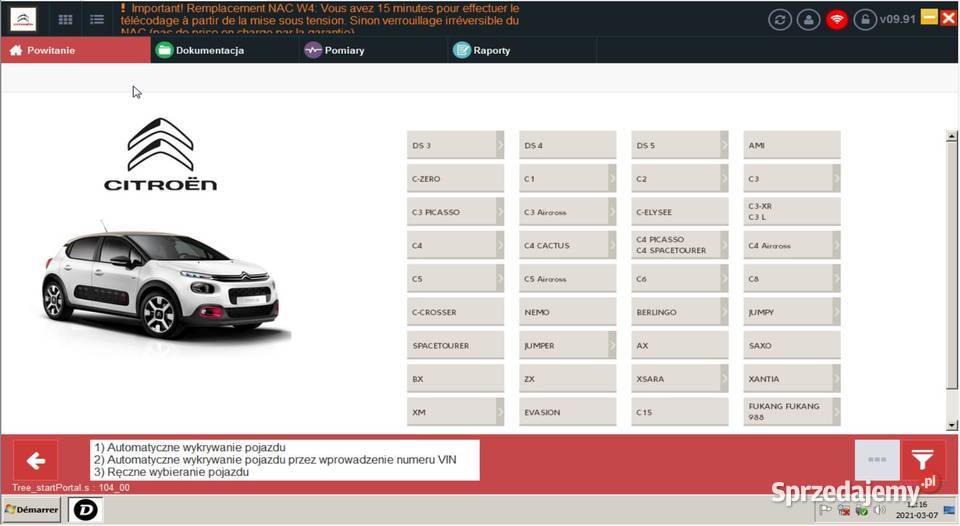The width and height of the screenshot is (960, 526).
Task: Expand the C3 model arrow
Action: [x=836, y=179]
